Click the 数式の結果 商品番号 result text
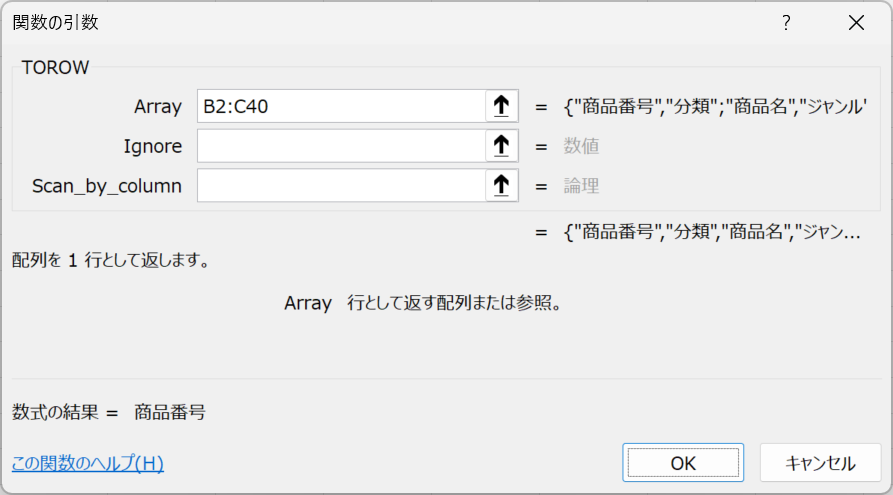893x495 pixels. click(x=109, y=412)
